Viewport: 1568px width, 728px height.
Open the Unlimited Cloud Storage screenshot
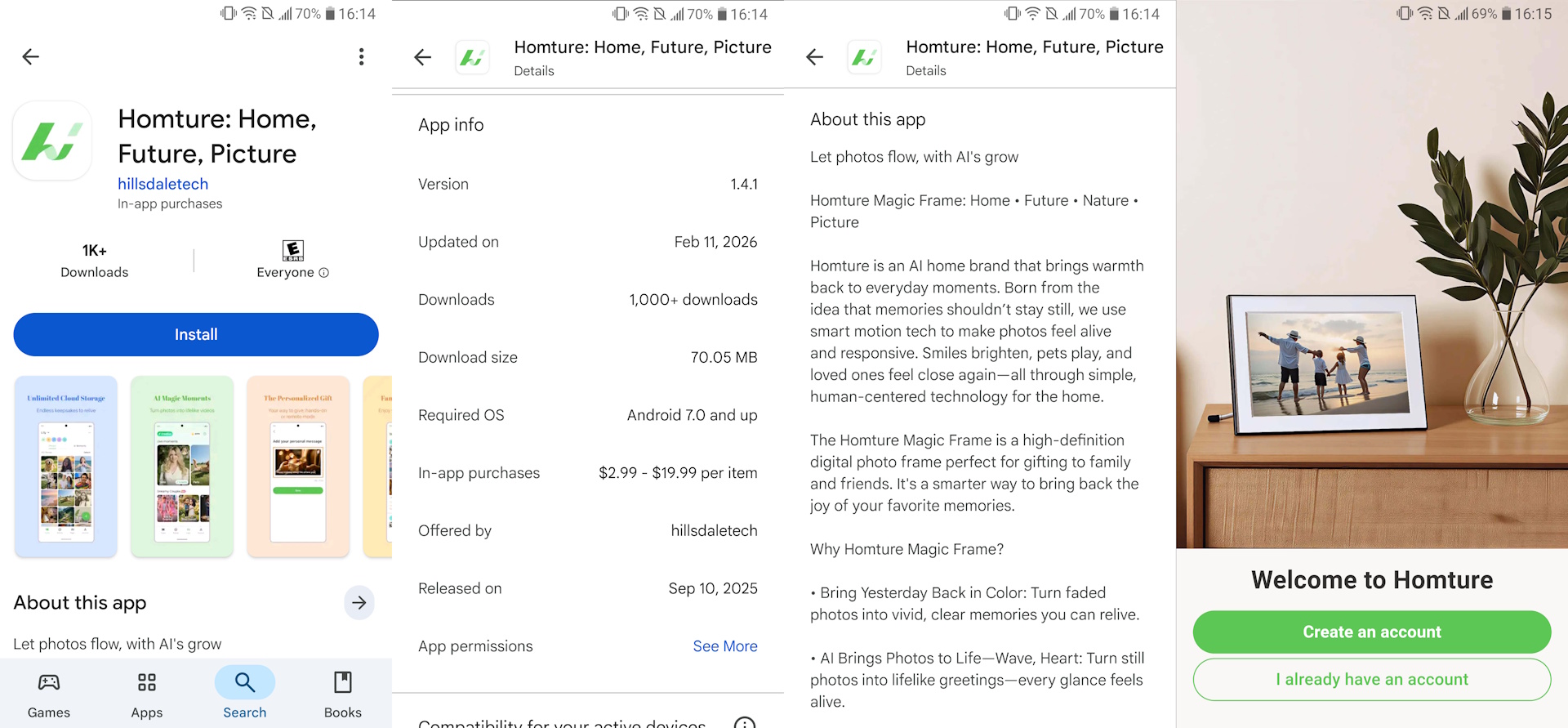pyautogui.click(x=66, y=467)
